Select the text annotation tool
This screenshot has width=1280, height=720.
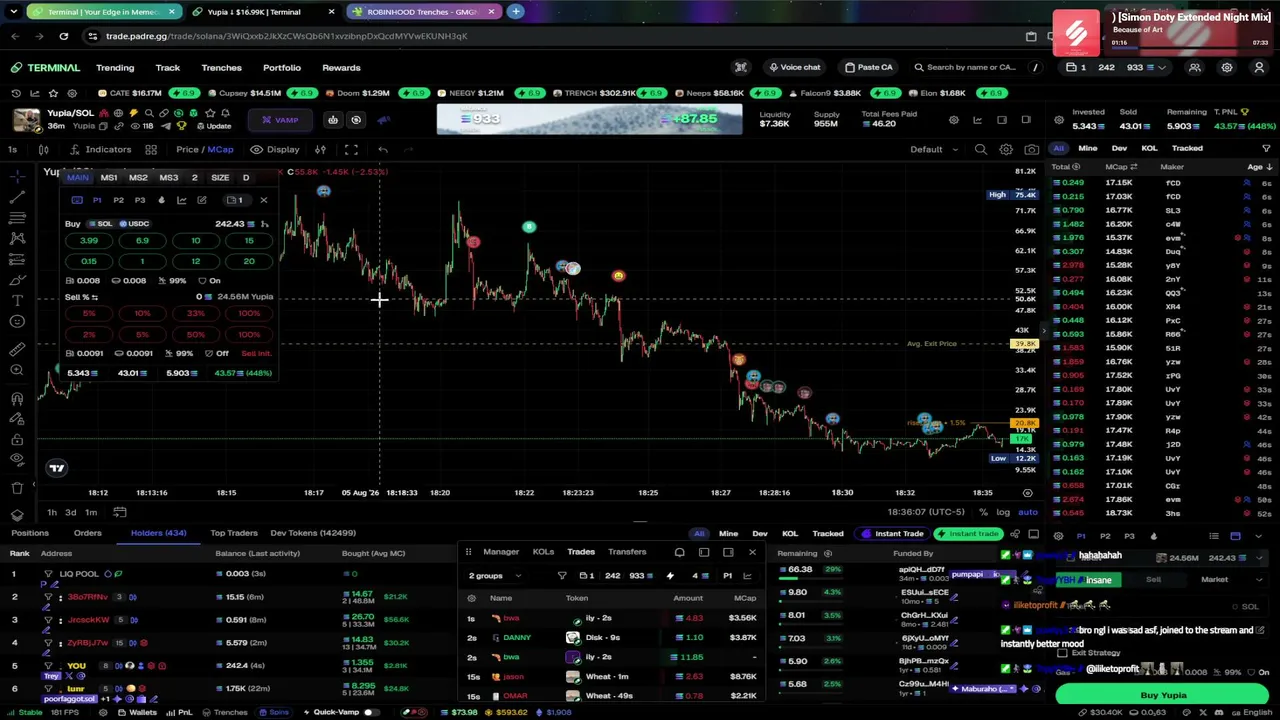17,300
